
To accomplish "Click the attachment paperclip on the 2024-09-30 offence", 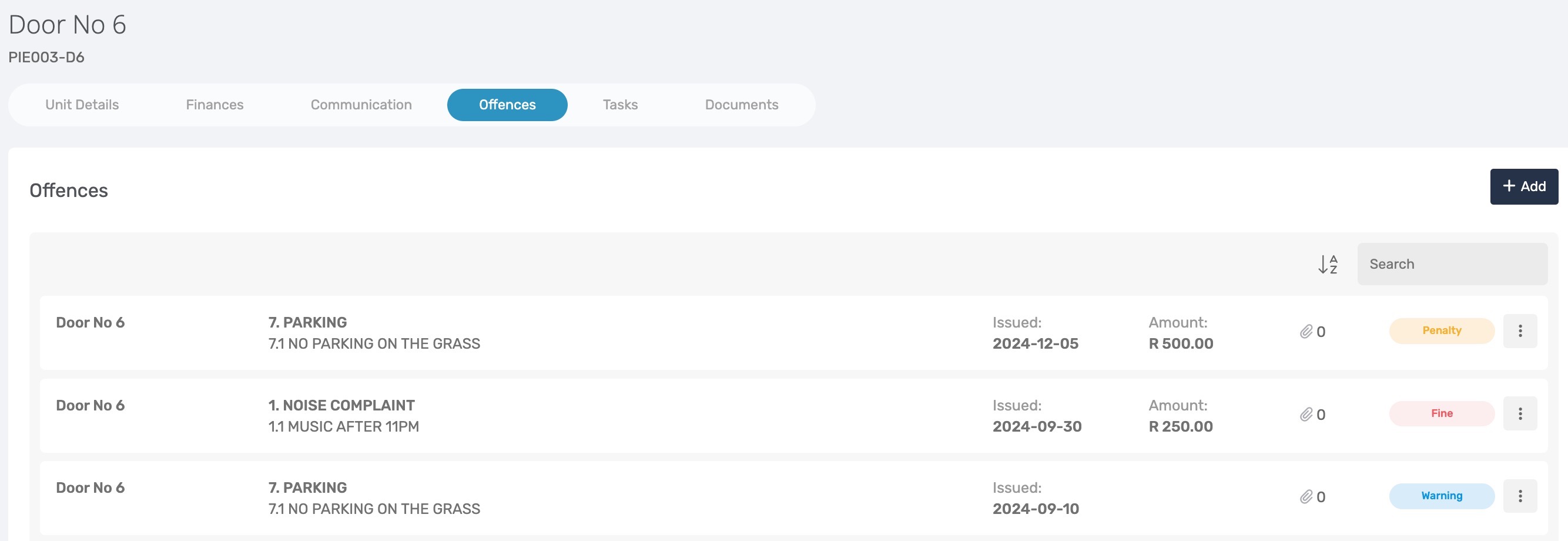I will [x=1306, y=415].
